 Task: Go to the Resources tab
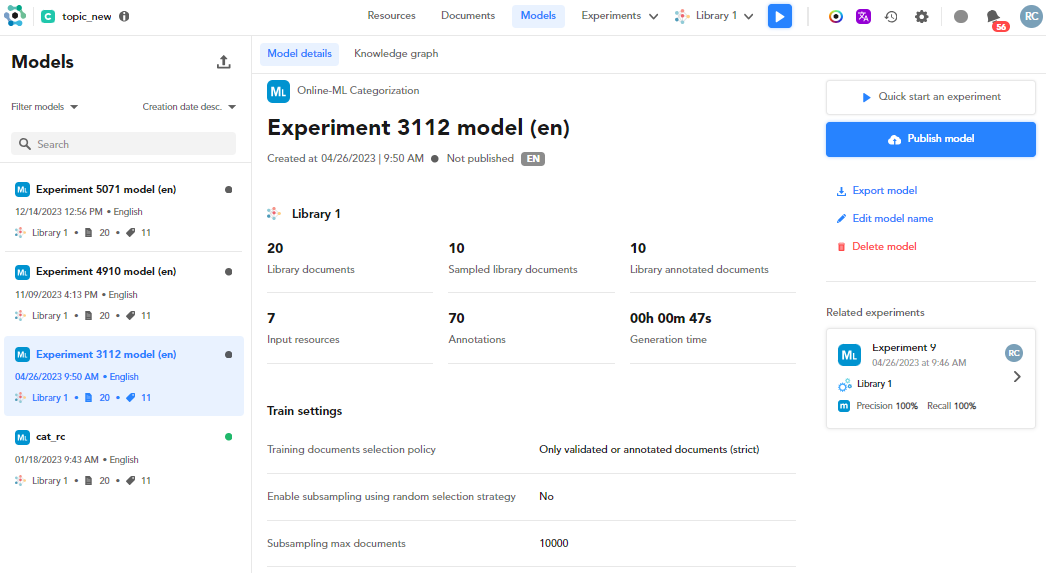[x=391, y=16]
